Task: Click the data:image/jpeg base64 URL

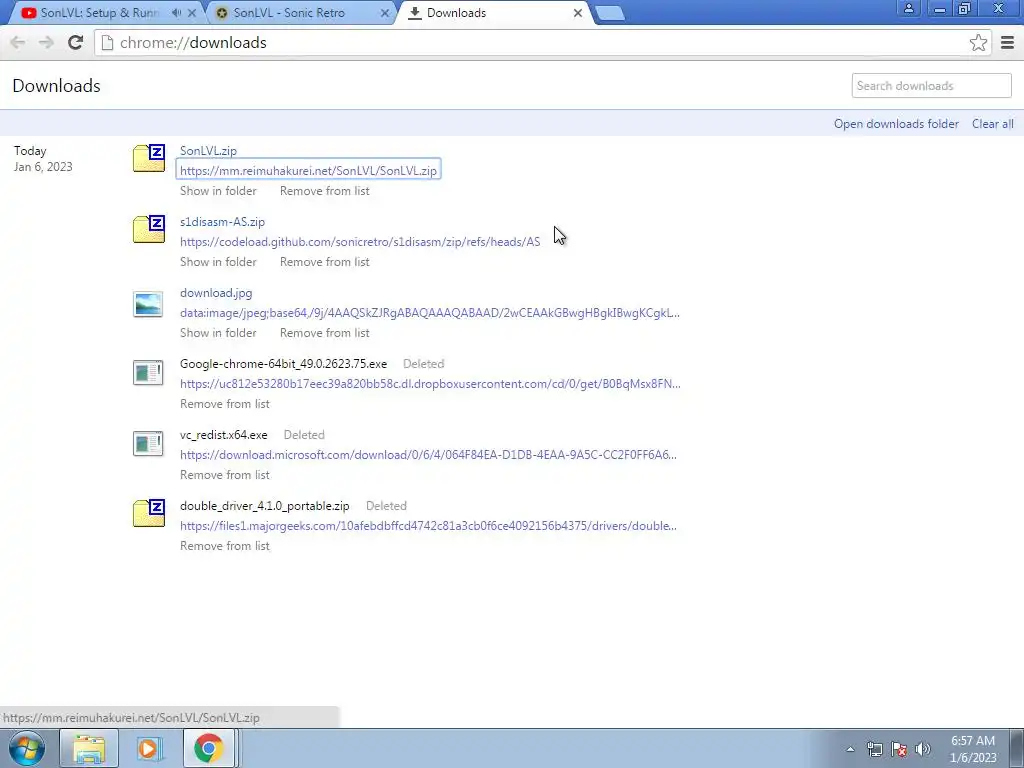Action: coord(430,313)
